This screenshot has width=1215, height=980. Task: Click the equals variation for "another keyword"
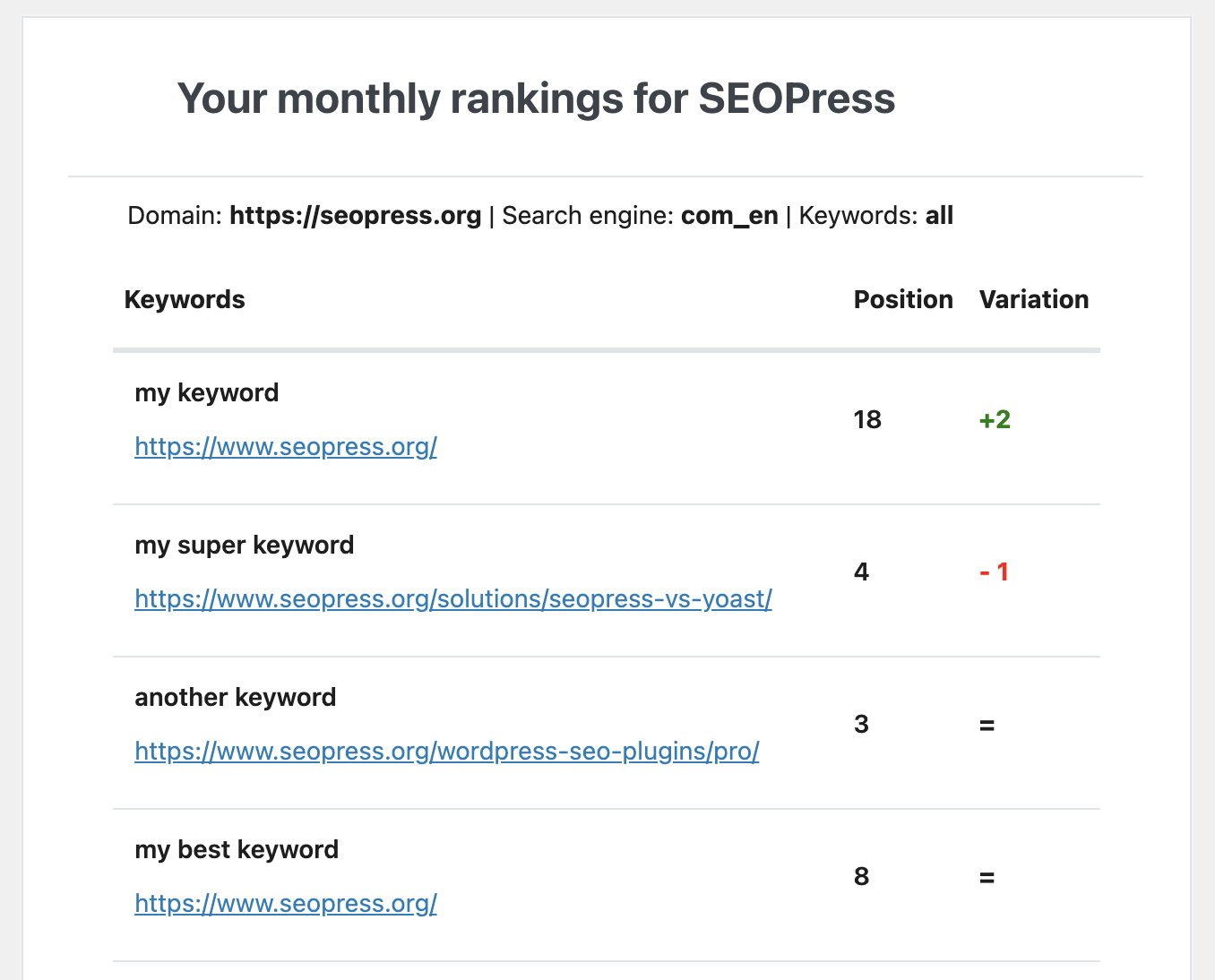tap(987, 725)
